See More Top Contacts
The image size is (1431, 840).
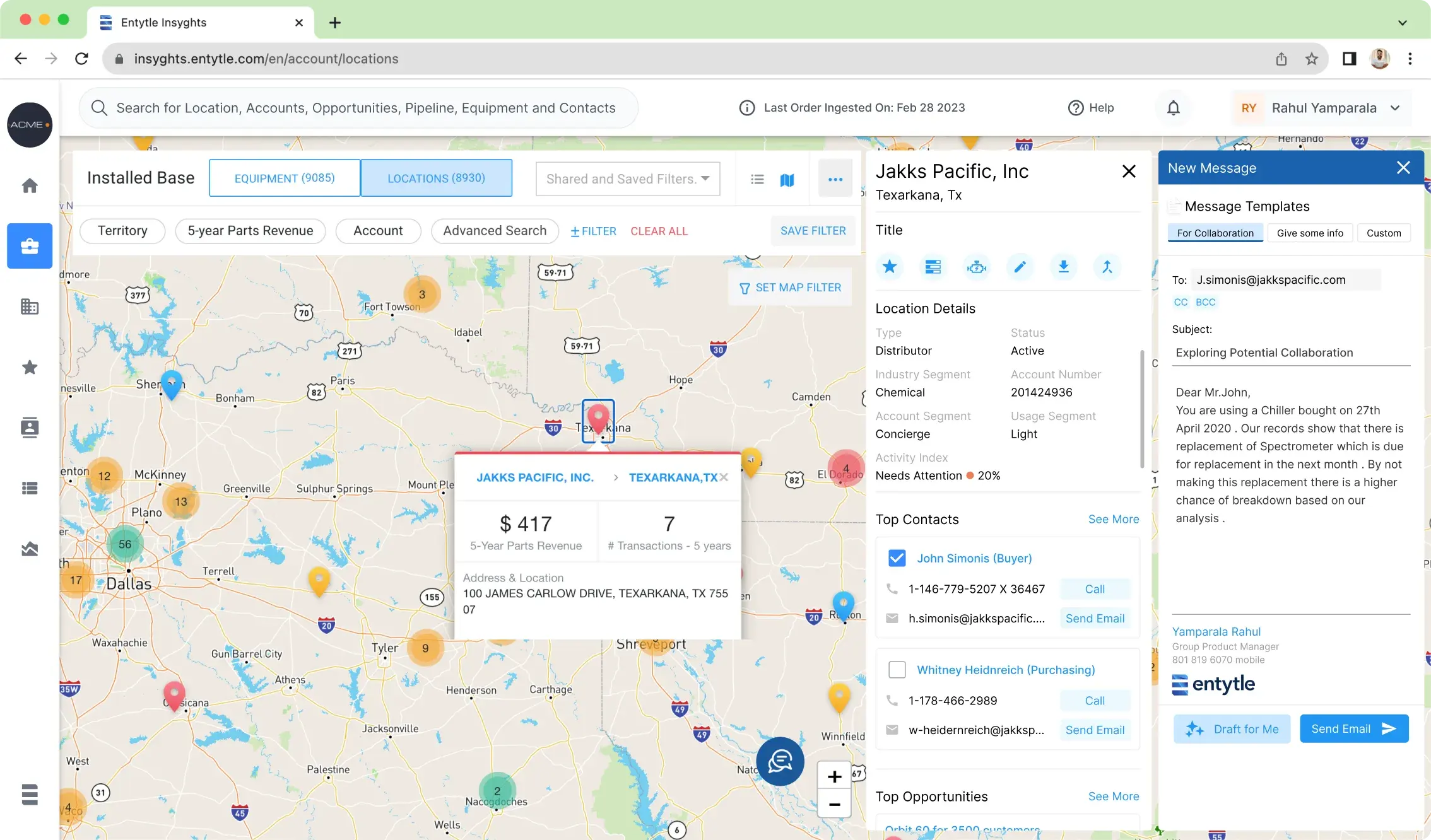click(1114, 520)
